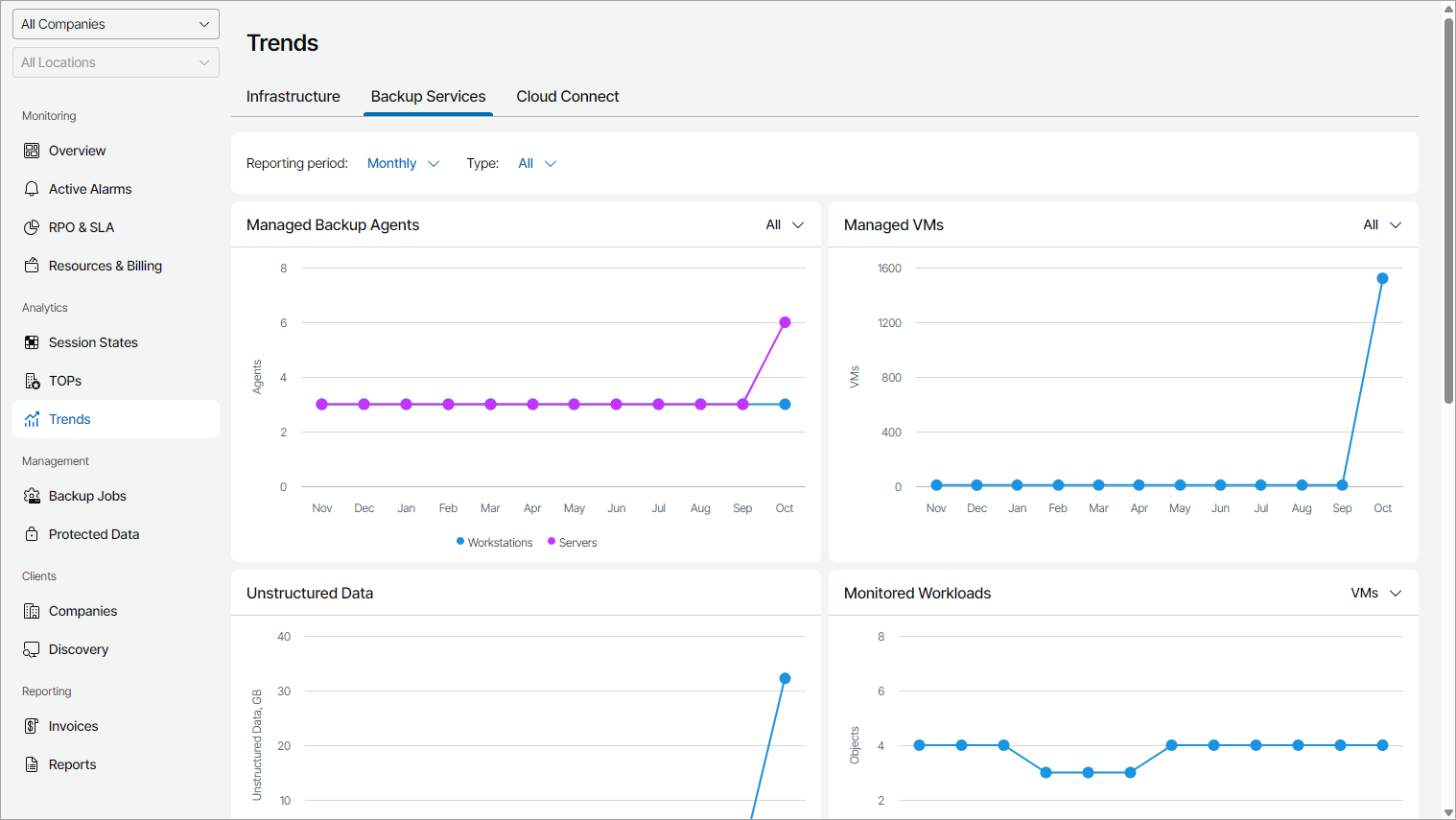Click the Invoices icon
Image resolution: width=1456 pixels, height=820 pixels.
coord(32,726)
